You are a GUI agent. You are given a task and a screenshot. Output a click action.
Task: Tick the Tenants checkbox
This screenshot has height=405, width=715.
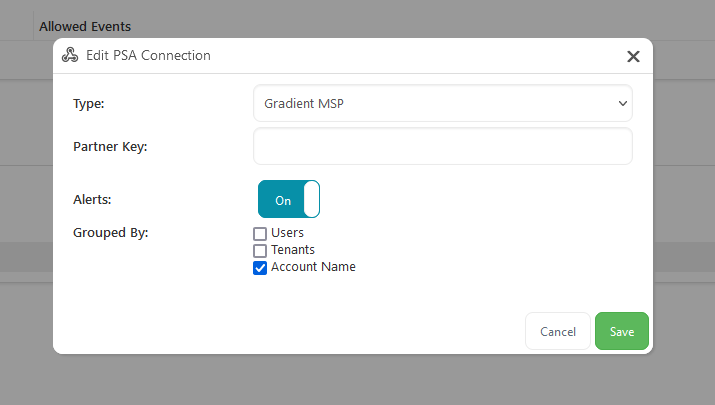click(260, 250)
